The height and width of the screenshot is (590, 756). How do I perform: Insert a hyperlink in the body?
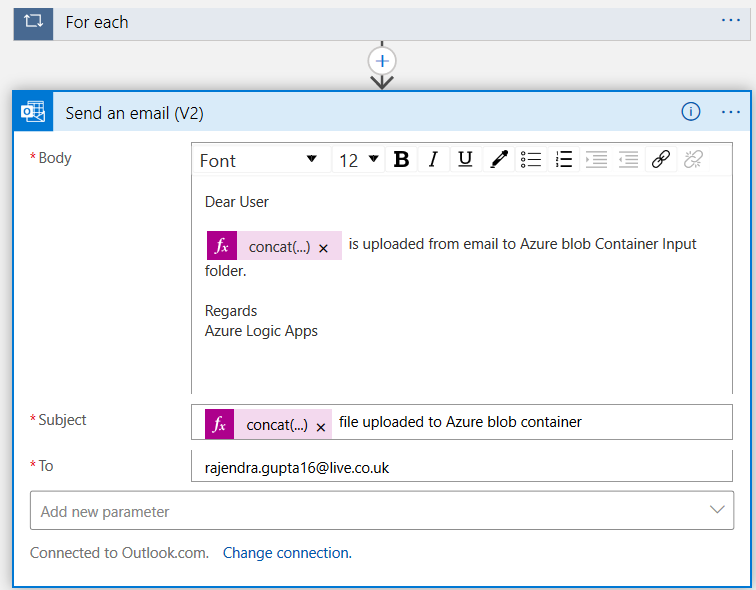[x=660, y=160]
